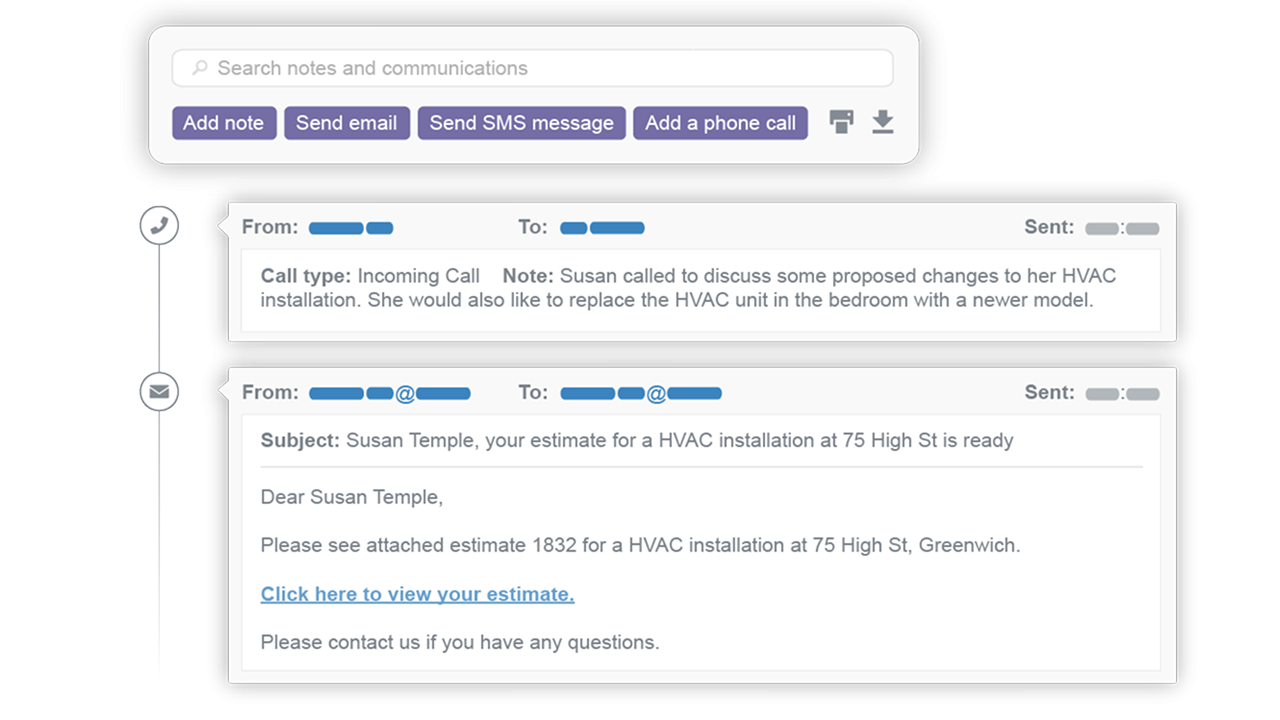Click the download icon to export communications
The width and height of the screenshot is (1280, 720).
click(x=882, y=121)
